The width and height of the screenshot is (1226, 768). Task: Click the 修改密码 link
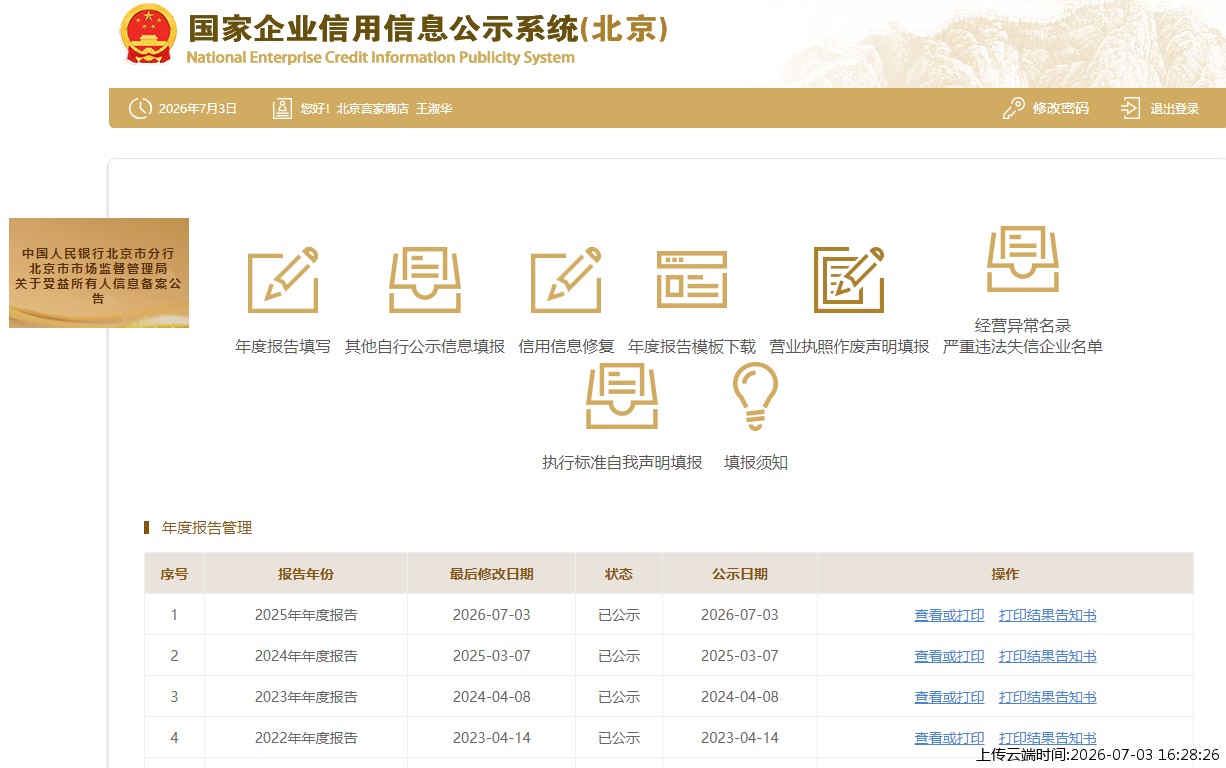click(1060, 108)
